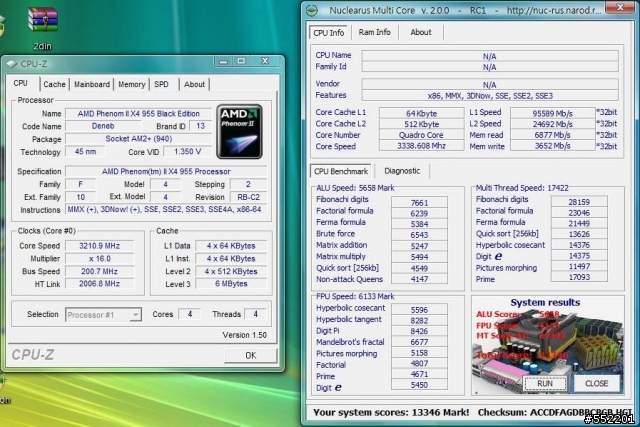Click the CPU-Z title bar icon

click(11, 64)
